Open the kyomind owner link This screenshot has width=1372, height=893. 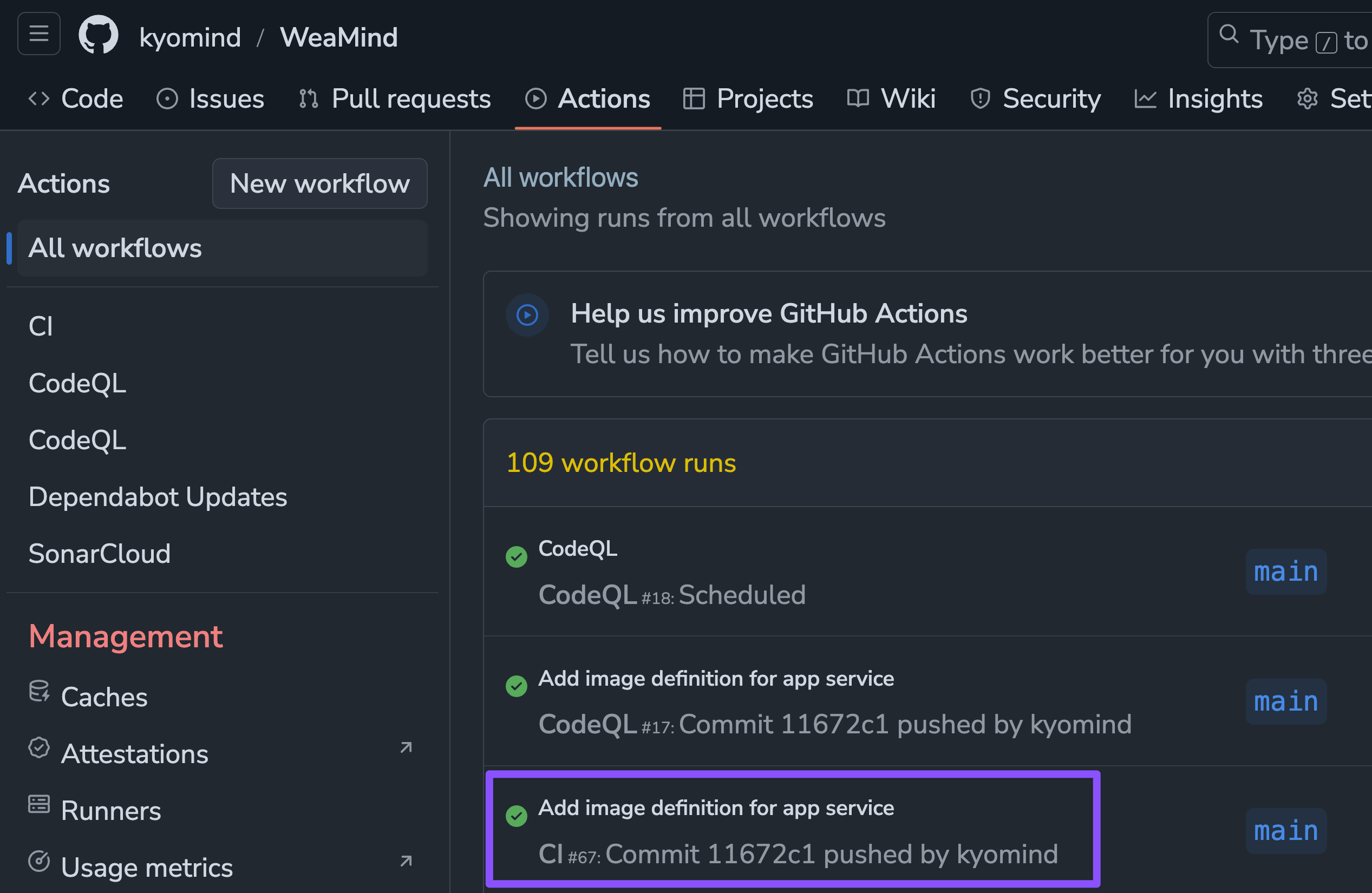click(190, 37)
